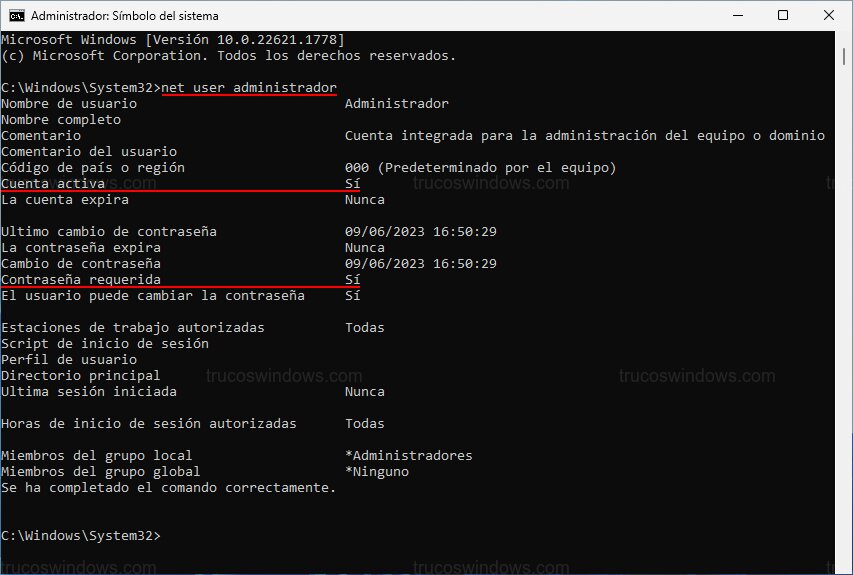
Task: Click '(c) Microsoft Corporation' copyright line
Action: (x=228, y=55)
